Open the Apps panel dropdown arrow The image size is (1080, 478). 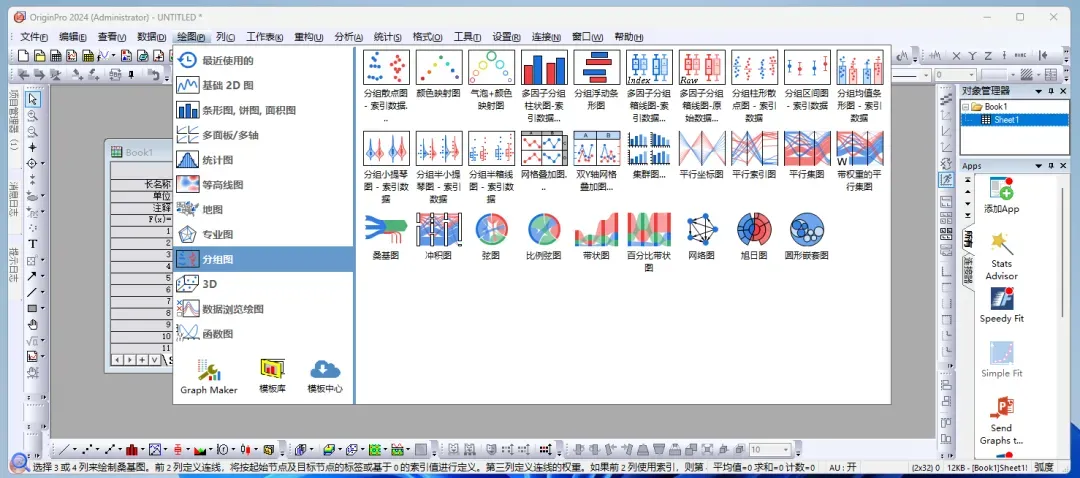click(x=1039, y=166)
